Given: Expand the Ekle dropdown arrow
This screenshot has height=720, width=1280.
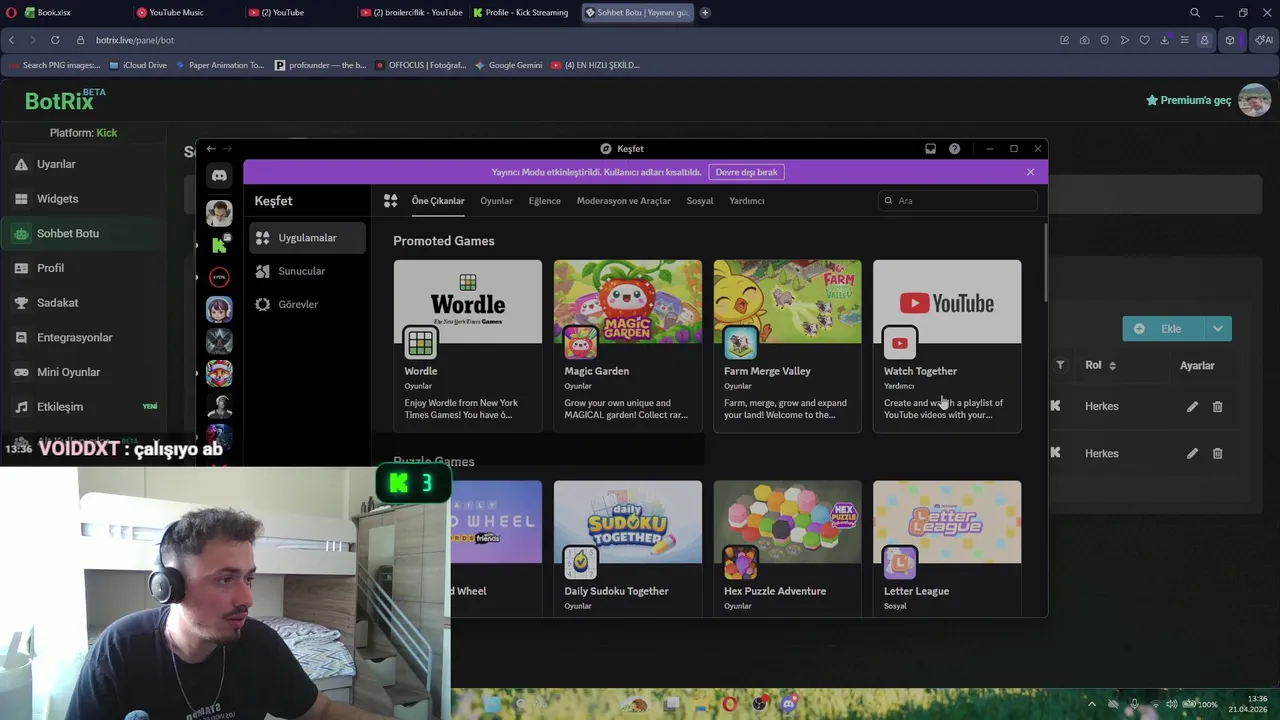Looking at the screenshot, I should coord(1217,329).
